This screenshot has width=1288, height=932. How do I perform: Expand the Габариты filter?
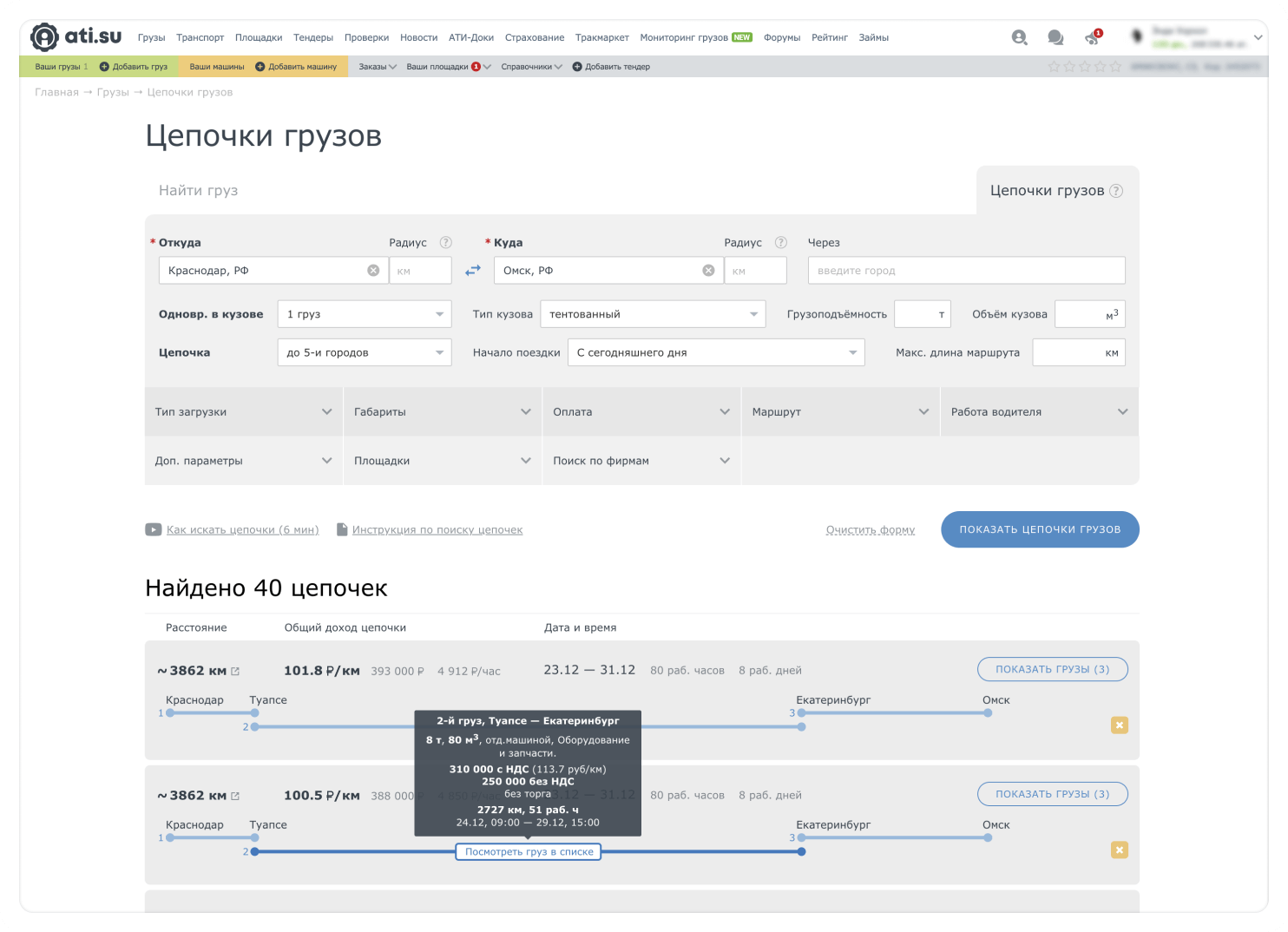[x=443, y=412]
